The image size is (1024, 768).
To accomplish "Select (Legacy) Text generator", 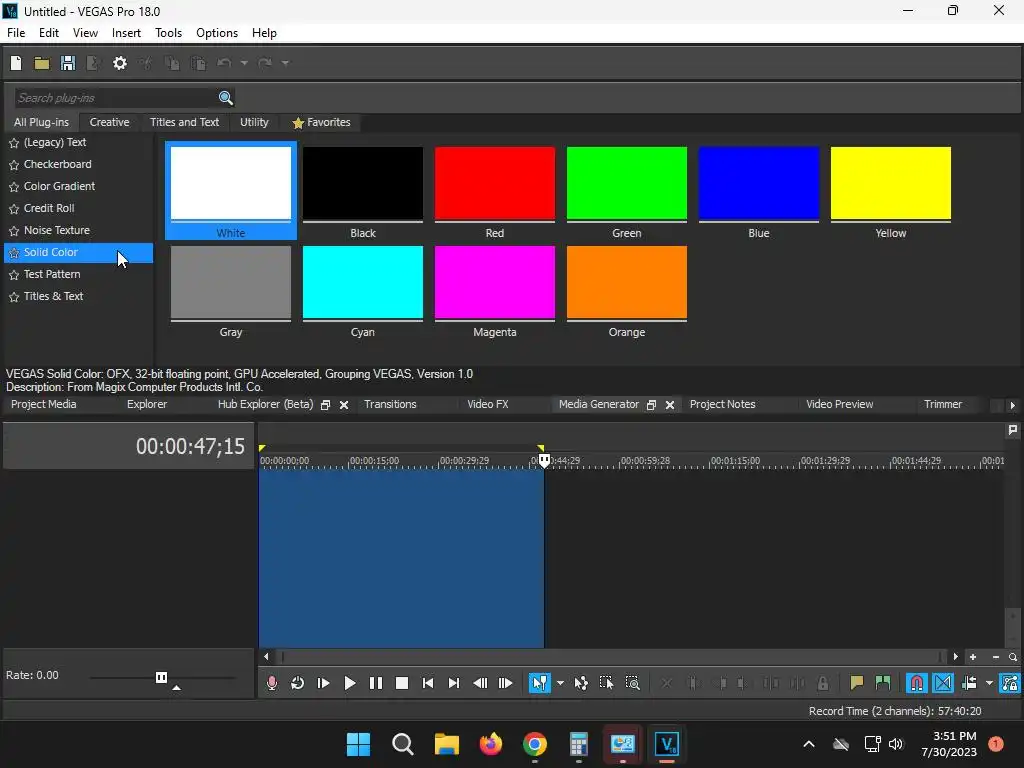I will [x=55, y=142].
